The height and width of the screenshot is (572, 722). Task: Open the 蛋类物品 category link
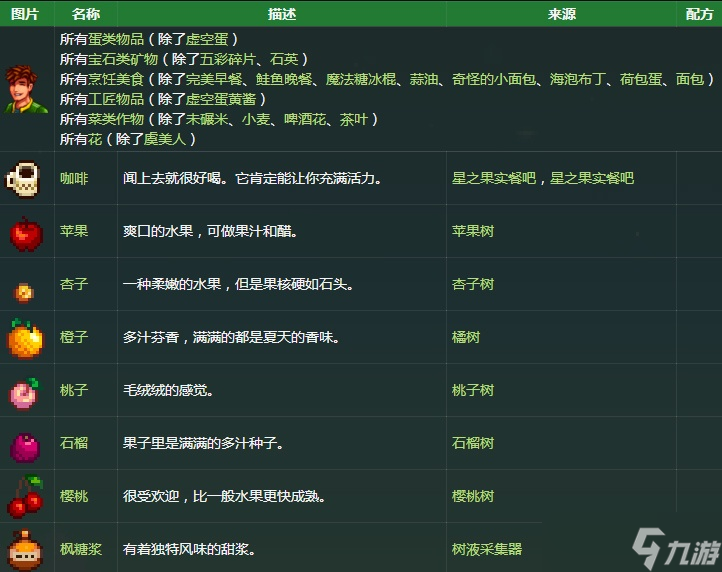tap(116, 39)
